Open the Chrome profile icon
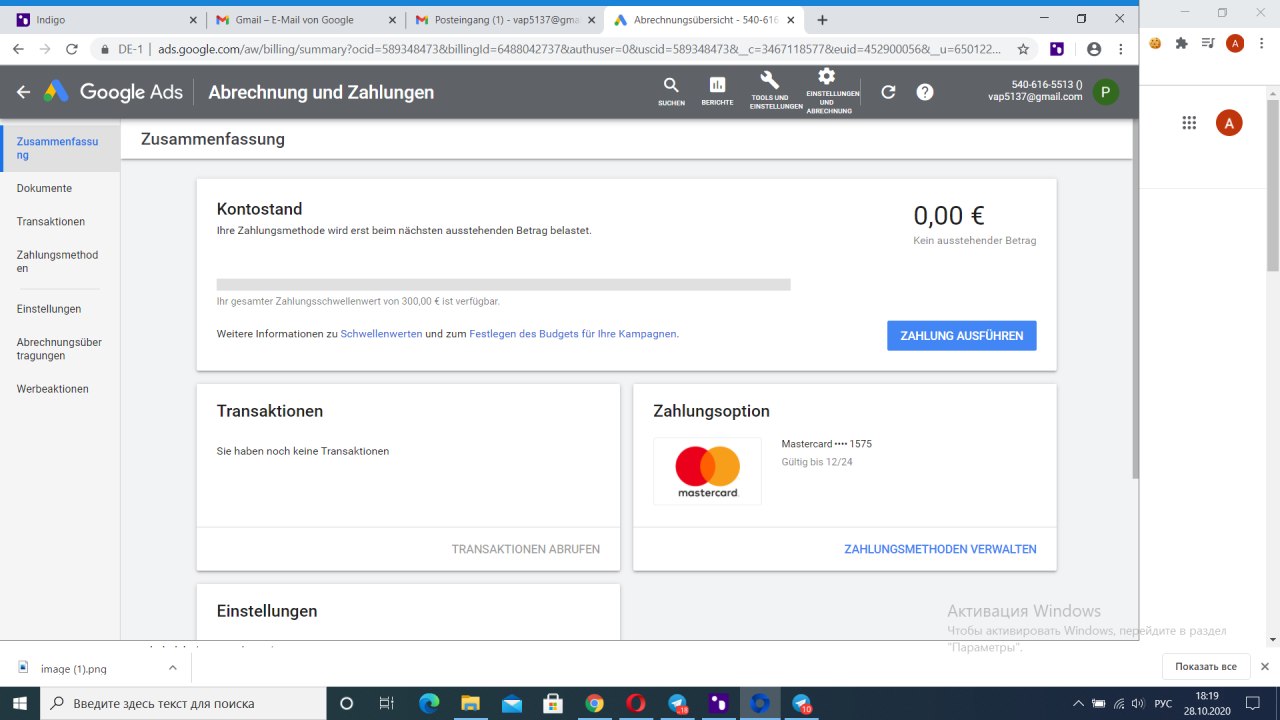 point(1094,49)
